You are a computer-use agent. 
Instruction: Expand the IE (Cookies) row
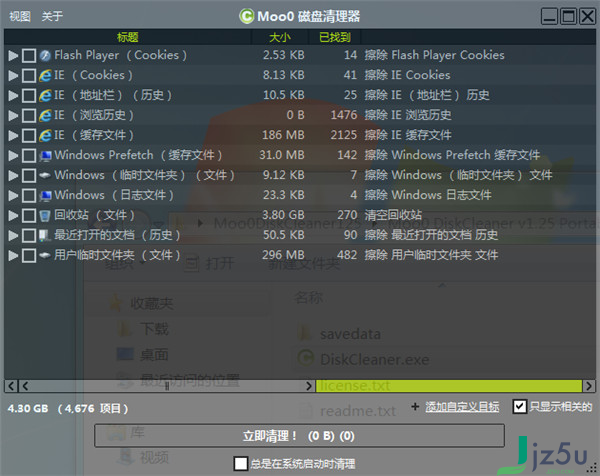pos(13,76)
